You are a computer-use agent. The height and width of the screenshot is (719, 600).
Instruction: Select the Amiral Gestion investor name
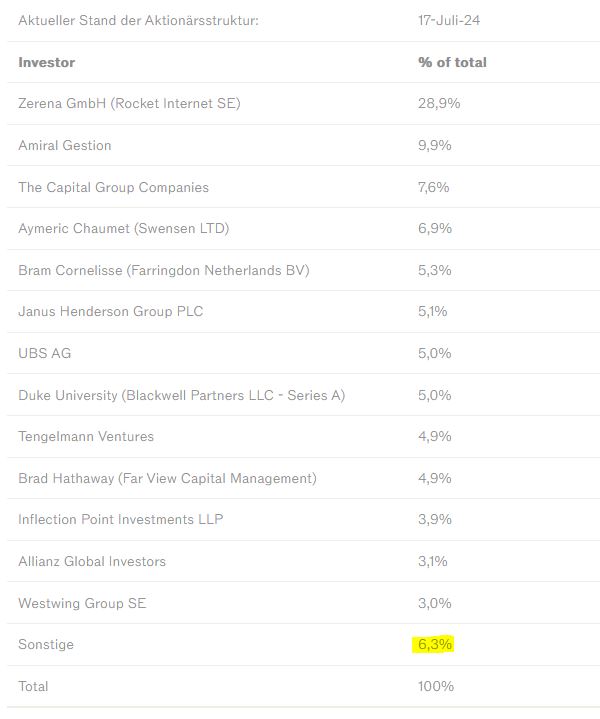coord(65,145)
